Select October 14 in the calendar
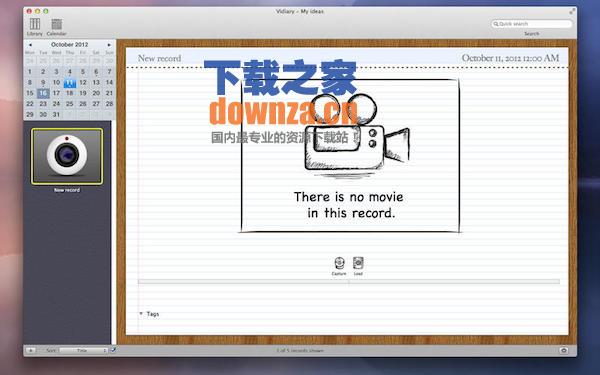600x375 pixels. 109,82
